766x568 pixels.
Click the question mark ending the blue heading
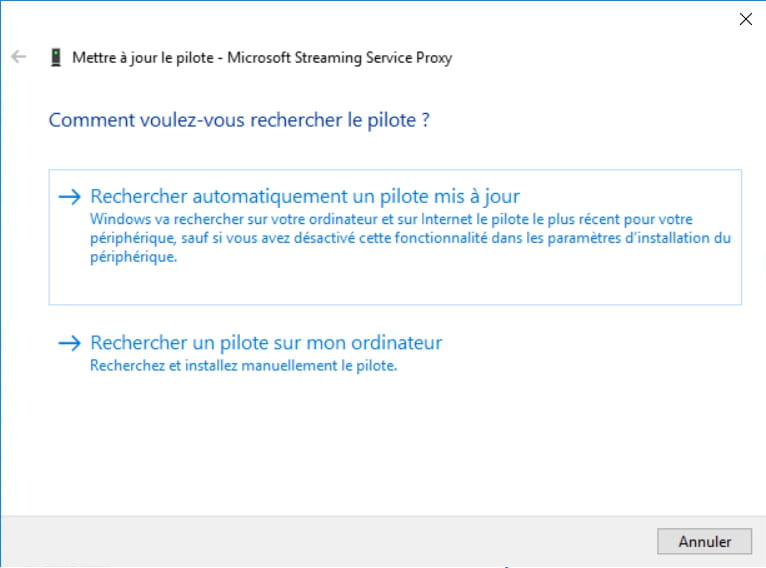(426, 120)
